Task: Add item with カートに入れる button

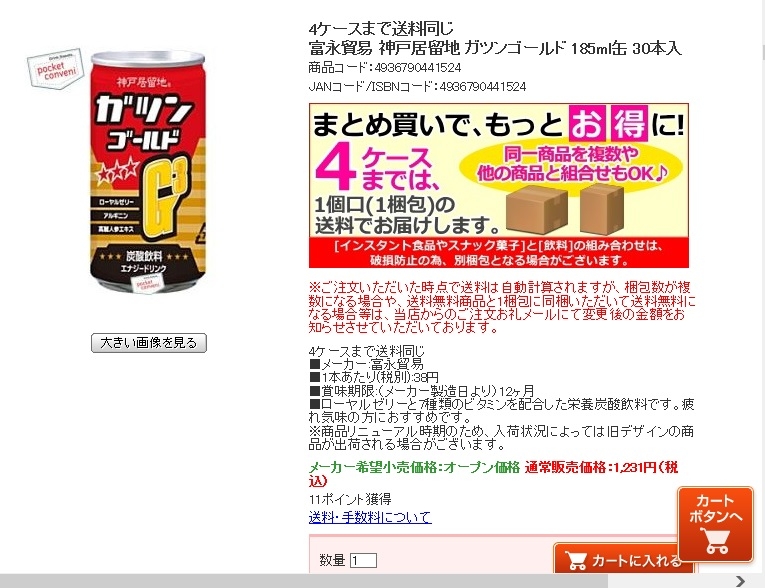Action: click(x=624, y=559)
